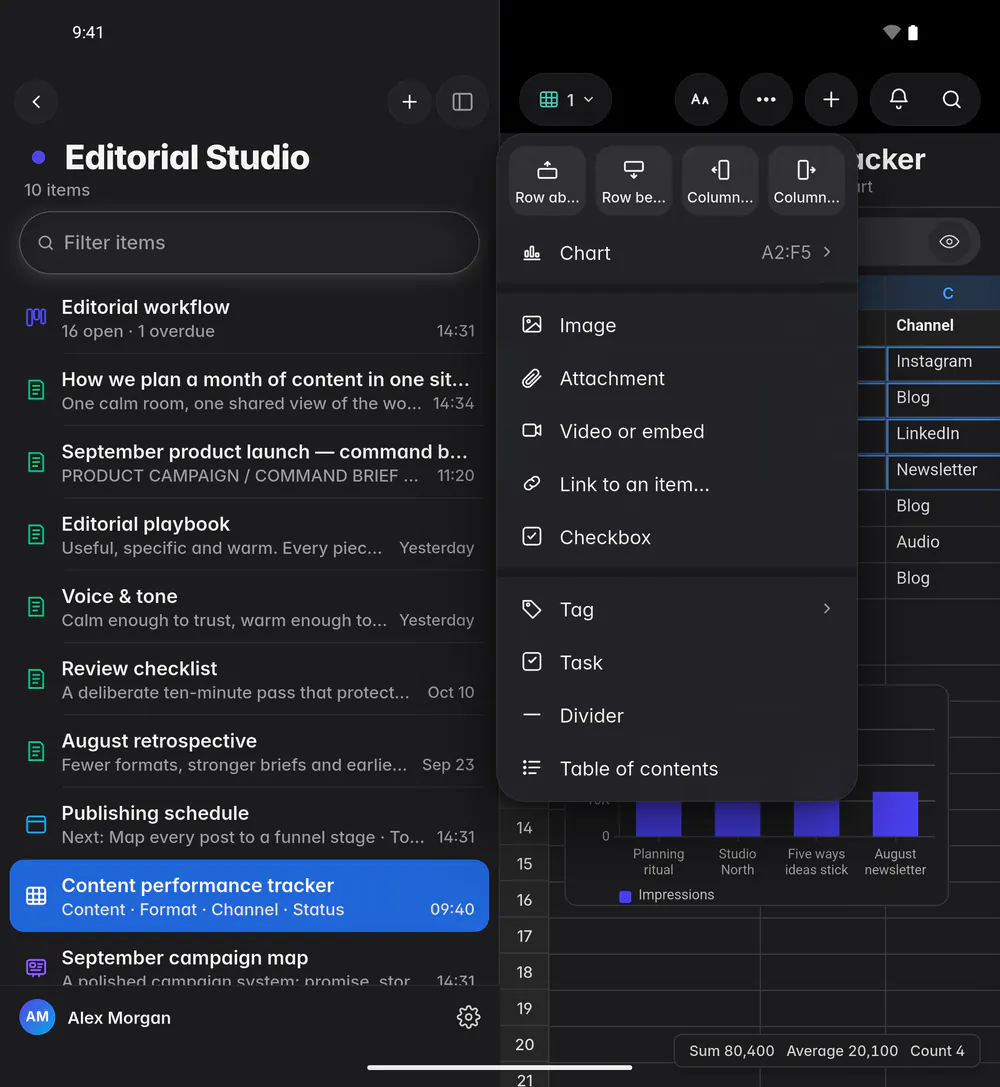Open the August retrospective document
1000x1087 pixels.
249,752
